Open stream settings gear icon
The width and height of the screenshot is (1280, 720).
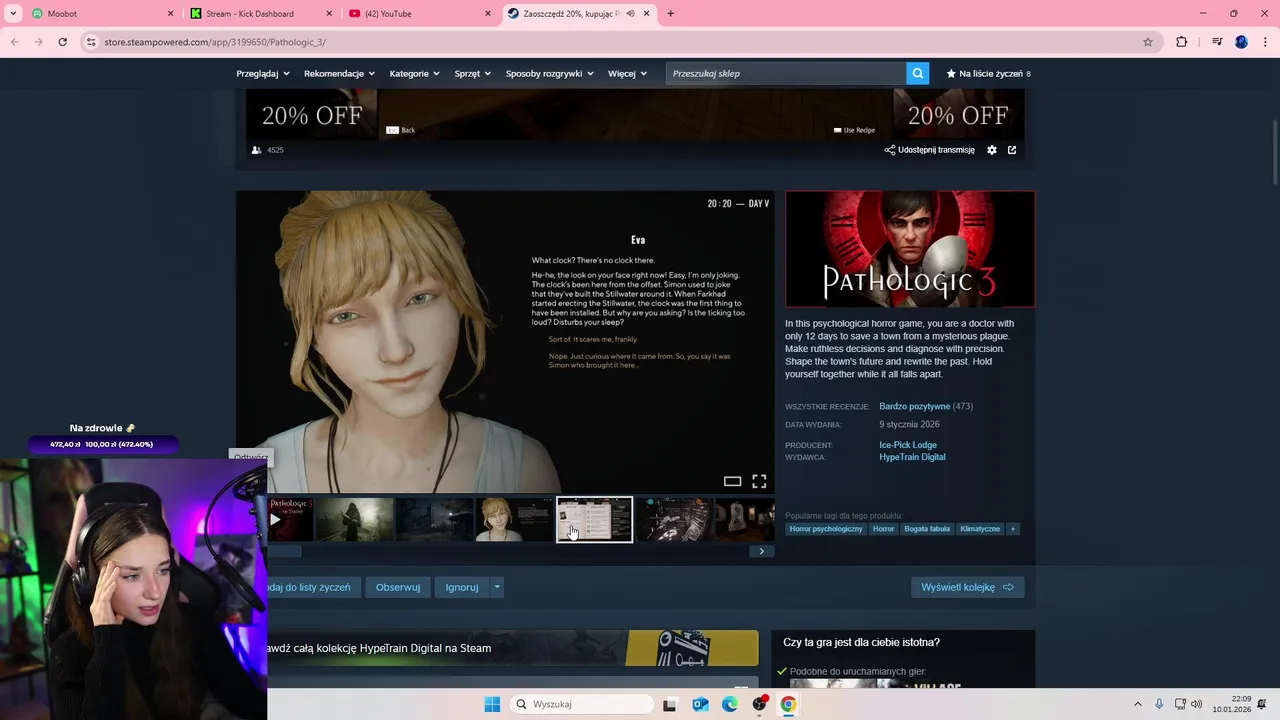[x=992, y=150]
